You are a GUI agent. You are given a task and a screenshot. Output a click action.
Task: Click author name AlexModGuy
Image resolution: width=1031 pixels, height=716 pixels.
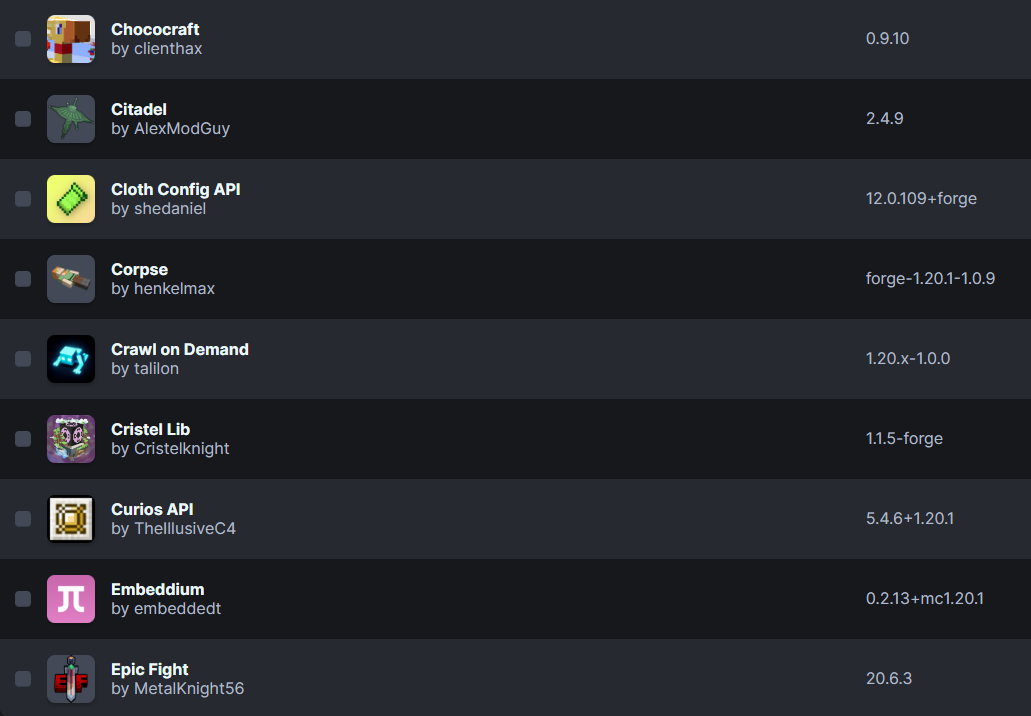tap(182, 129)
